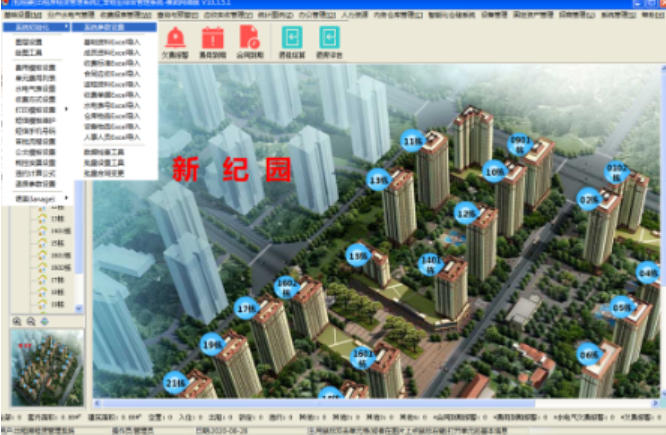Viewport: 666px width, 435px height.
Task: Select the 0901栋 building marker on map
Action: point(519,144)
